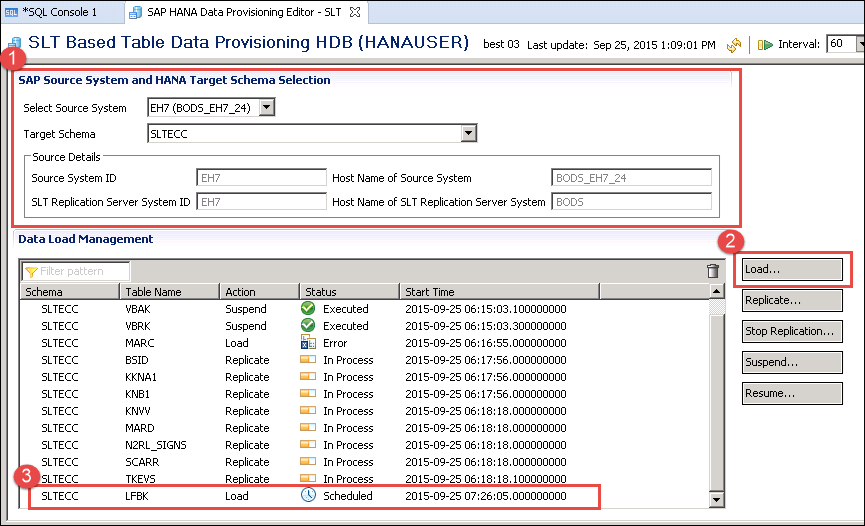Viewport: 865px width, 526px height.
Task: Click the Stop Replication... button
Action: 792,331
